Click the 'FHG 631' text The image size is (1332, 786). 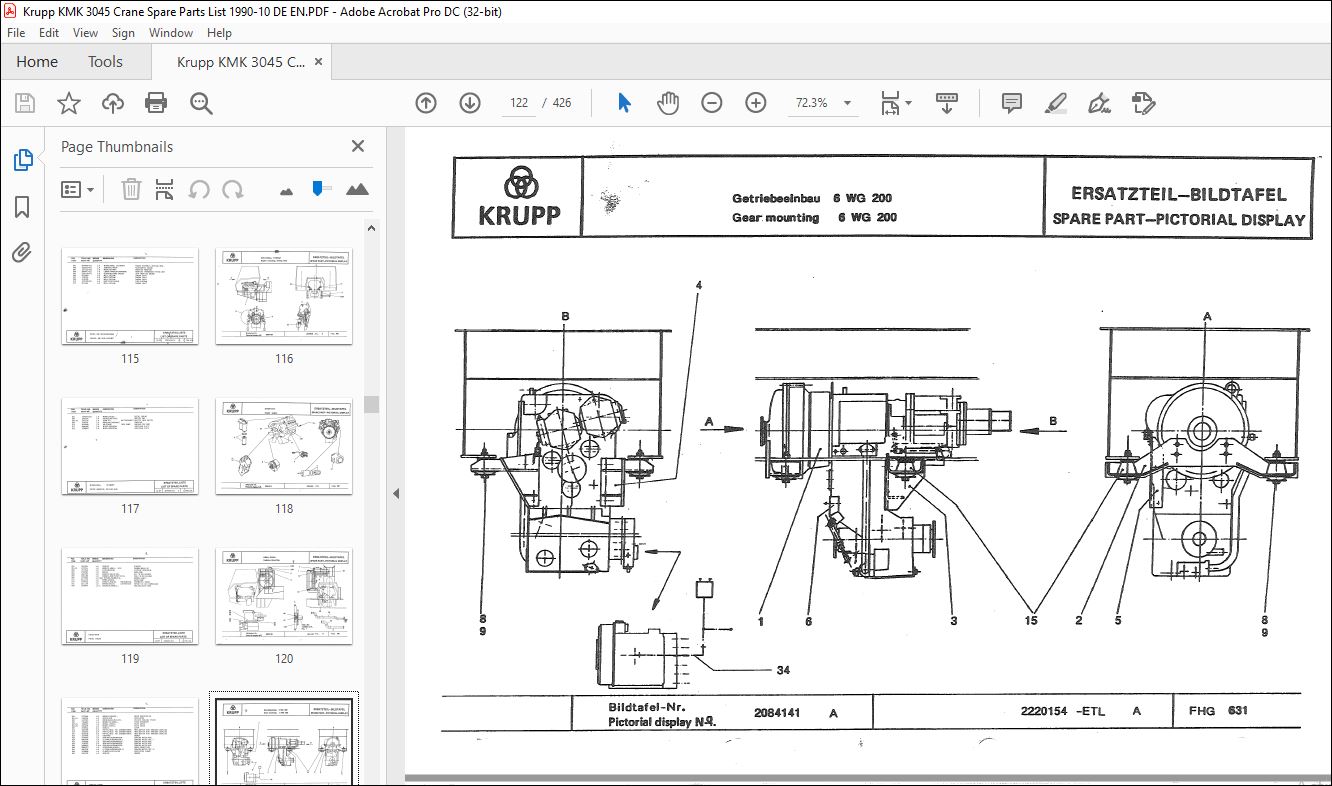tap(1218, 711)
